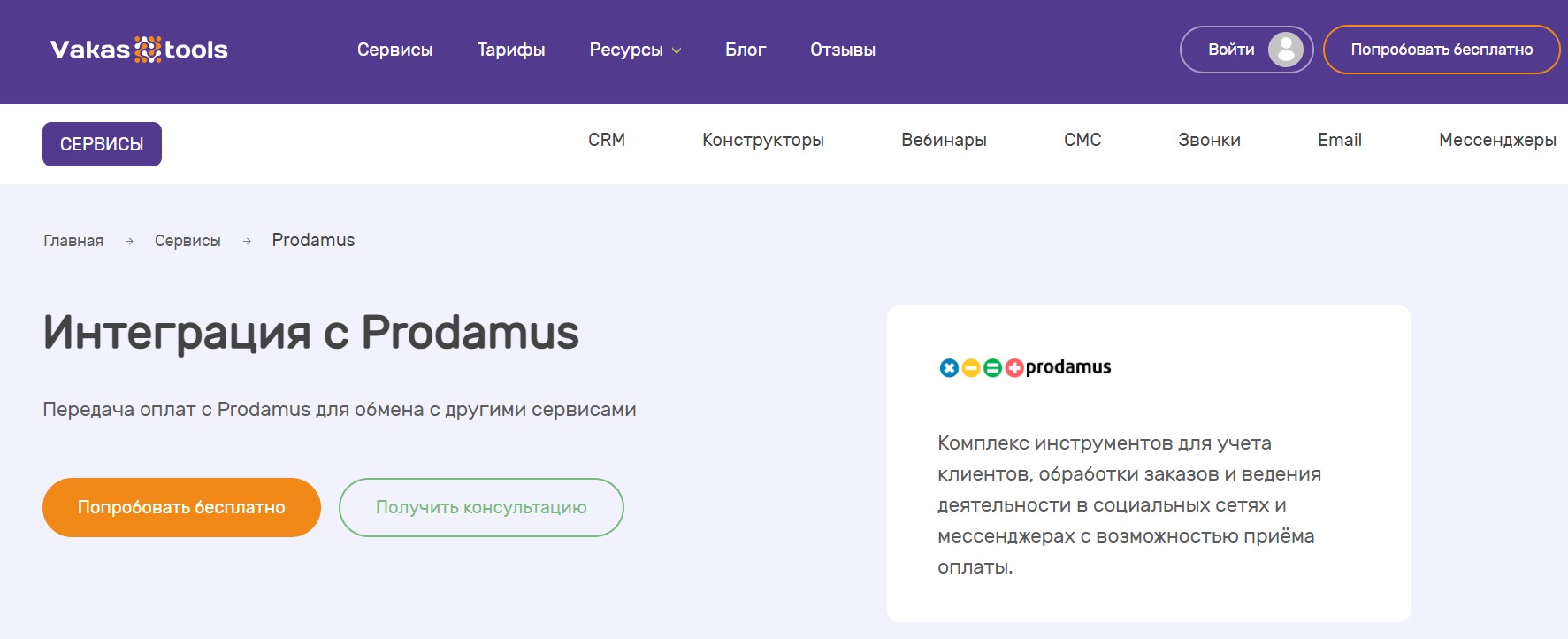Go to the Тарифы page
This screenshot has height=639, width=1568.
click(511, 50)
